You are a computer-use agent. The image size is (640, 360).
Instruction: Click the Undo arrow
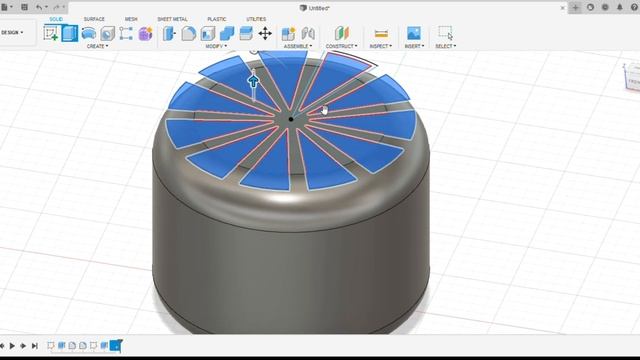click(x=39, y=7)
